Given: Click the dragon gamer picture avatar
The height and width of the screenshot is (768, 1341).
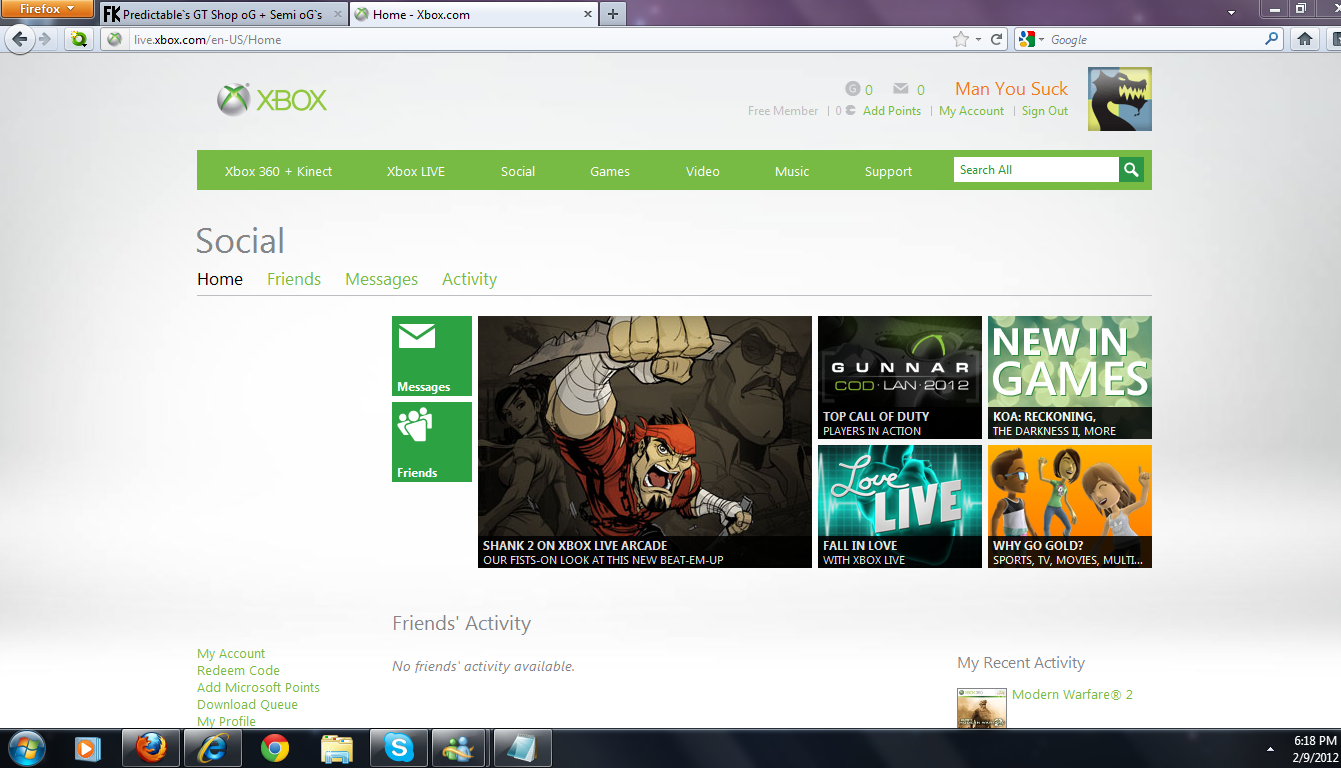Looking at the screenshot, I should point(1120,99).
